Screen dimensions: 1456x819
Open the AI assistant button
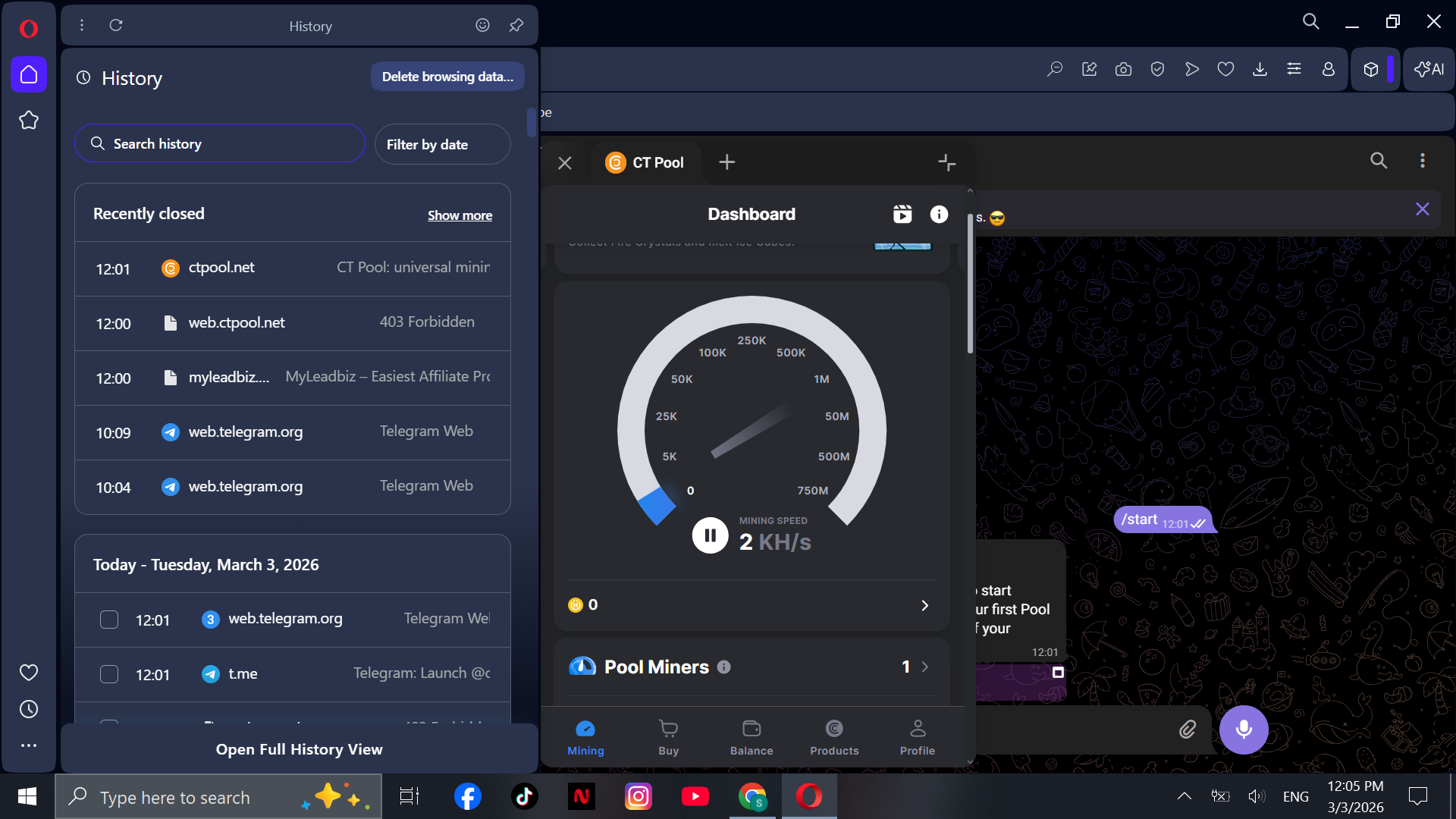pyautogui.click(x=1429, y=69)
